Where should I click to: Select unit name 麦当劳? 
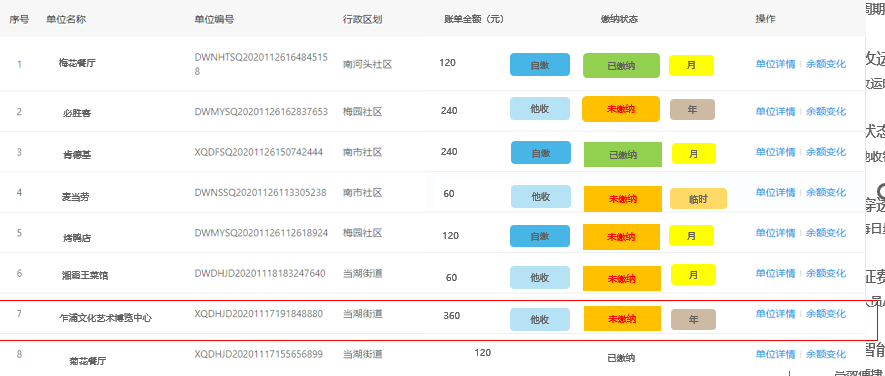(75, 197)
